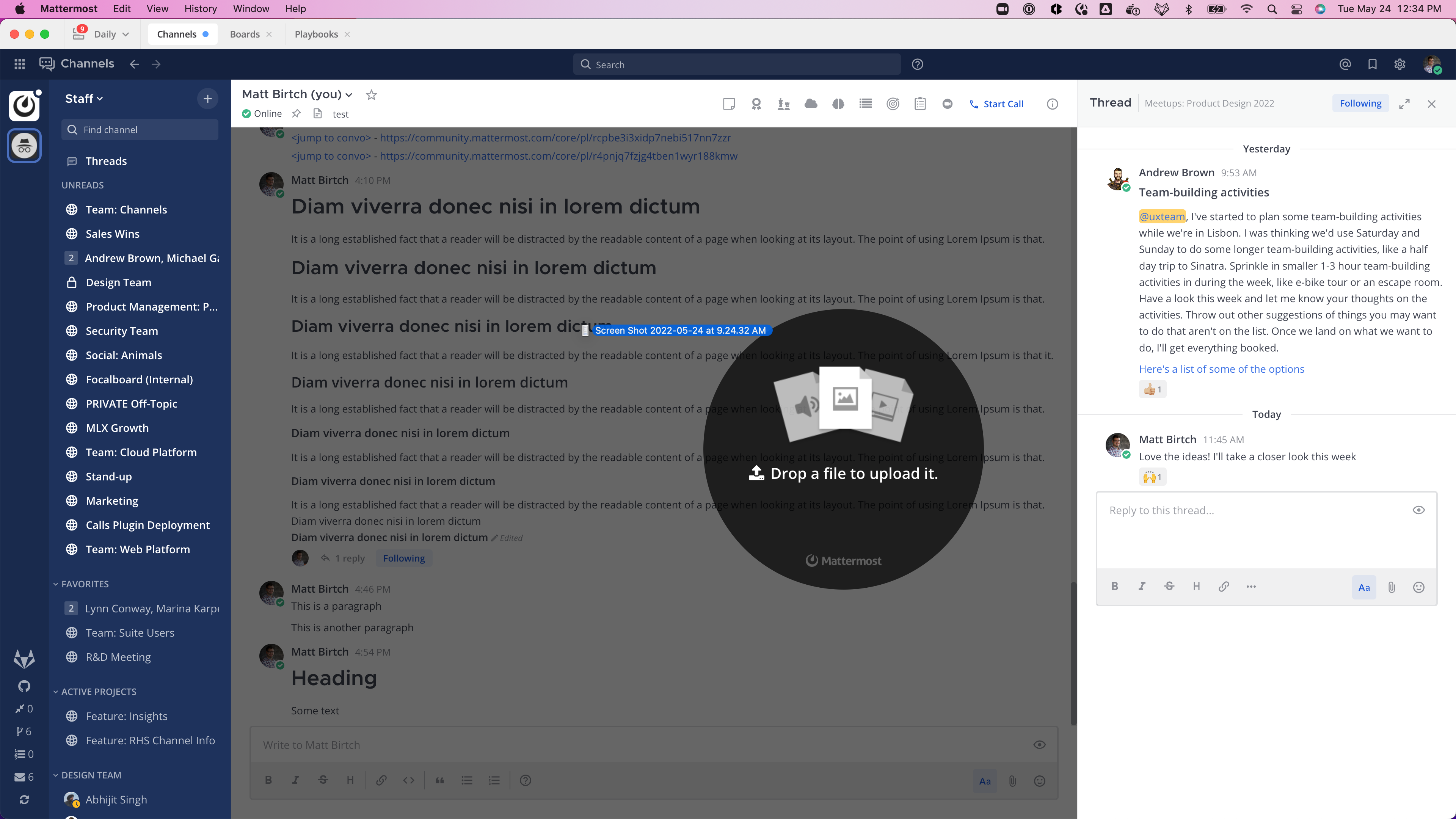Add a thumbs-up to Andrew Brown's reaction
The image size is (1456, 819).
coord(1153,389)
